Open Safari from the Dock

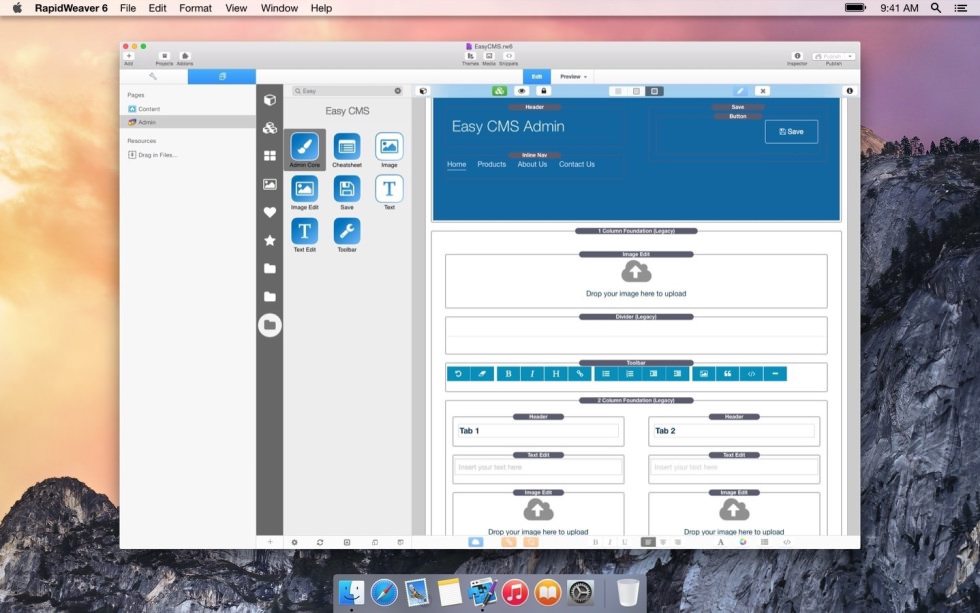click(x=384, y=592)
